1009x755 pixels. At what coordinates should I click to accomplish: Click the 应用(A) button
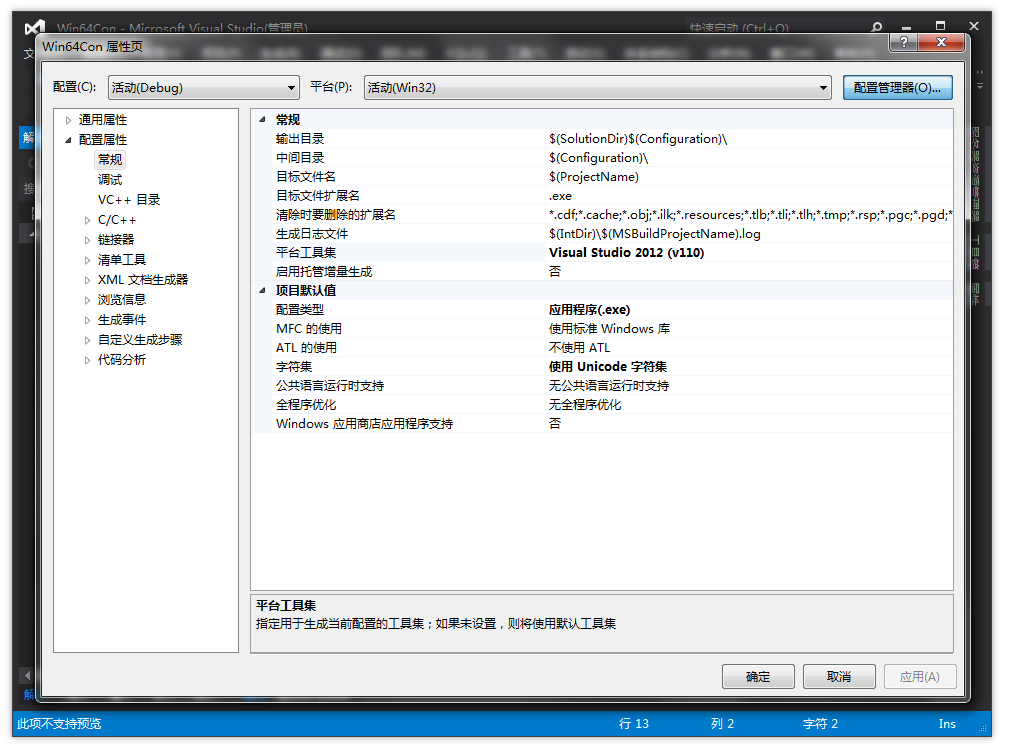[920, 677]
